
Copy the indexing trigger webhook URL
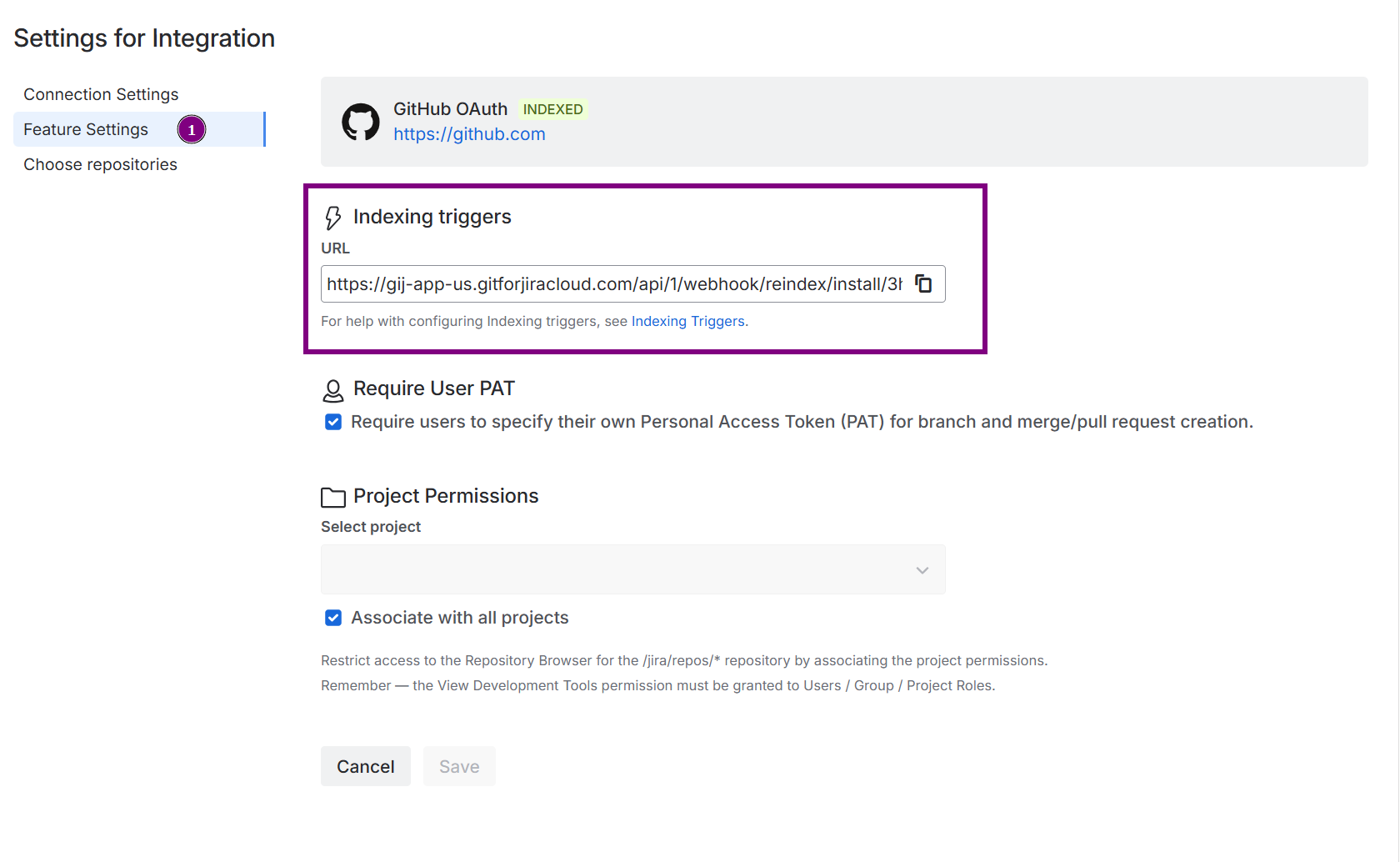pos(923,283)
